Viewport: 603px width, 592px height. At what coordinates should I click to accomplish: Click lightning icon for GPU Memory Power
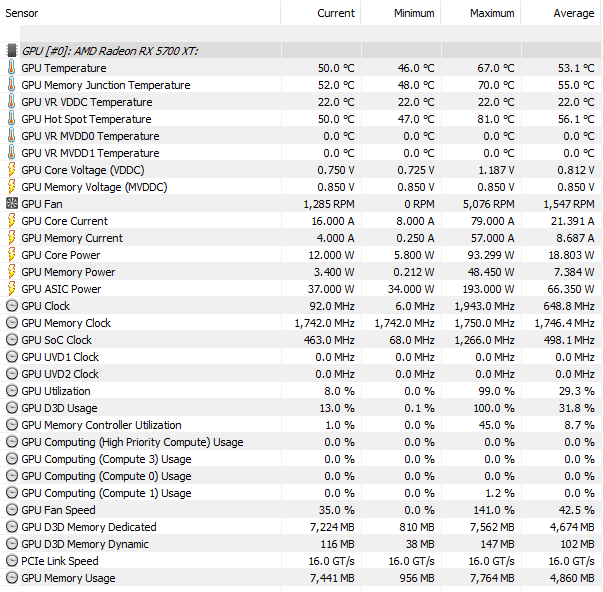coord(12,271)
